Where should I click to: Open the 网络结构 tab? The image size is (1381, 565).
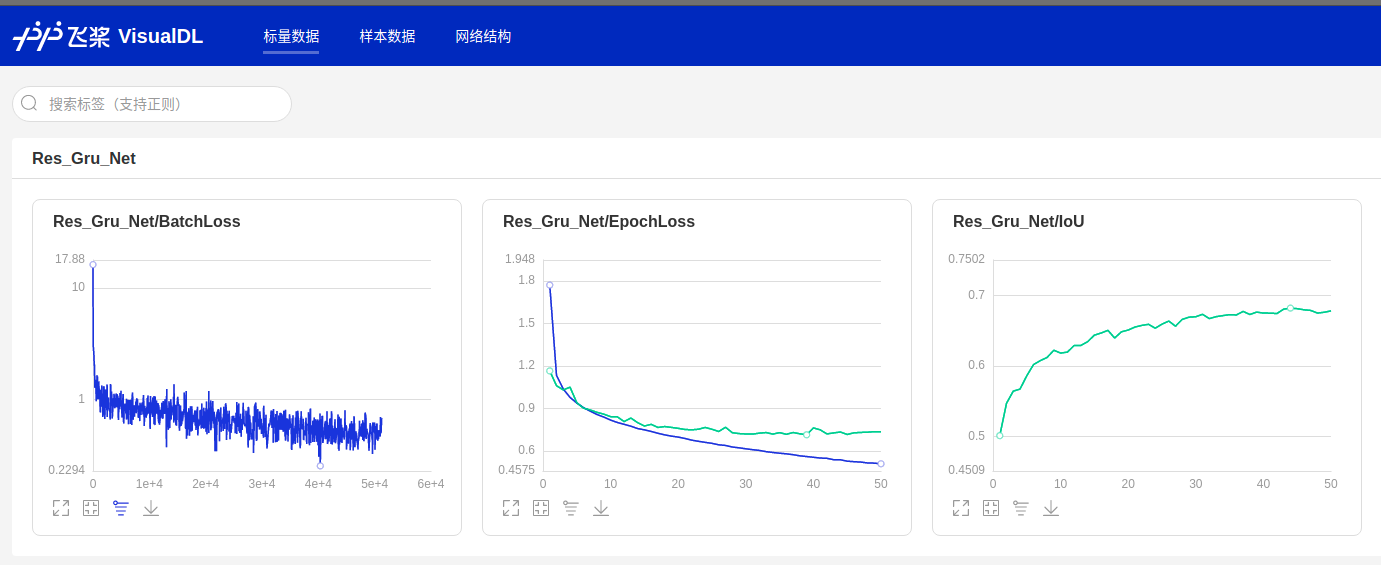pos(483,37)
